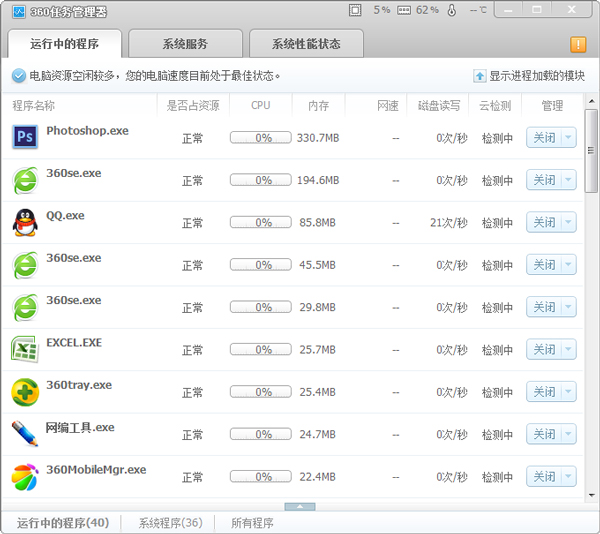
Task: Open dropdown arrow next to Photoshop.exe 关闭
Action: 569,137
